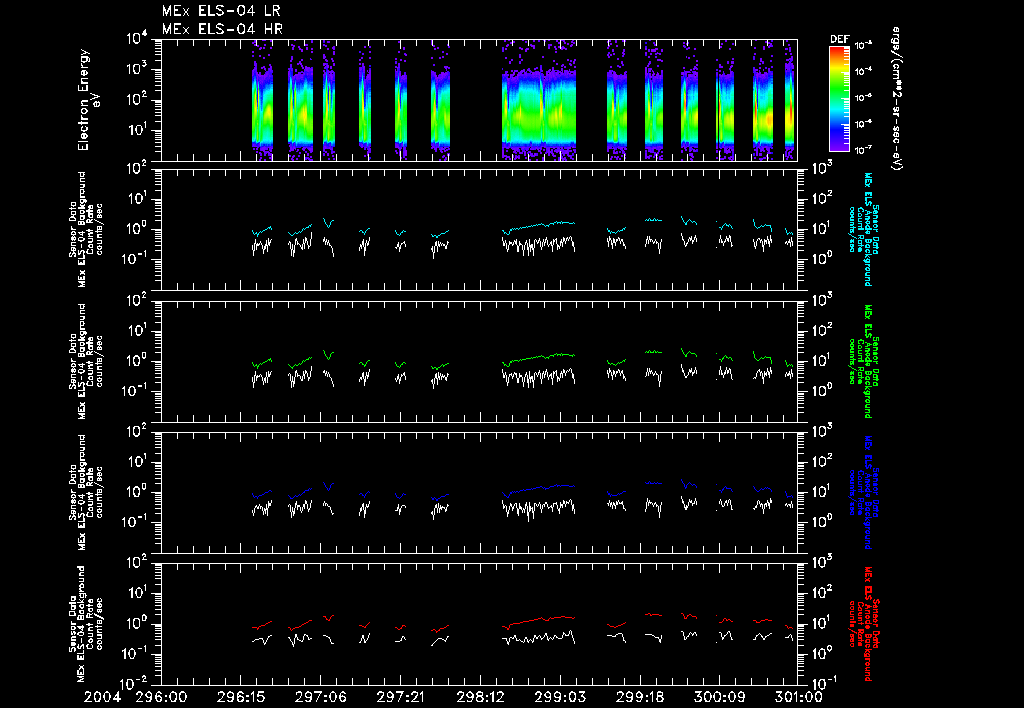
Task: Select the green Anode Background Count Rate label
Action: click(x=863, y=361)
